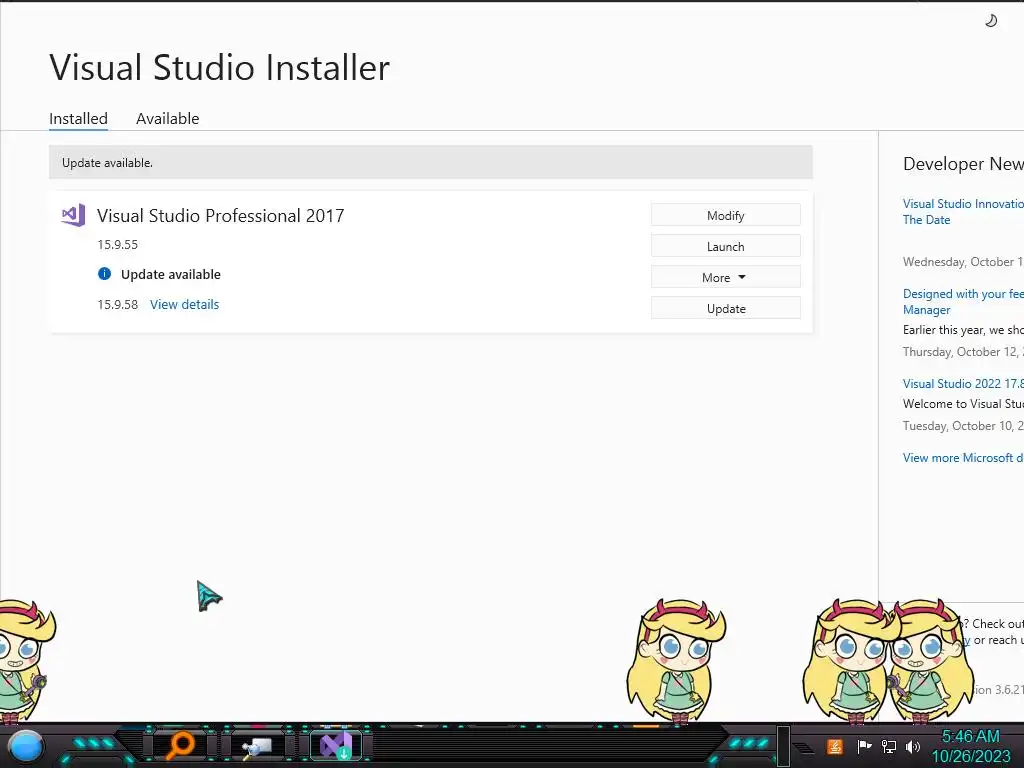Click the Developer News heading
The image size is (1024, 768).
(963, 164)
